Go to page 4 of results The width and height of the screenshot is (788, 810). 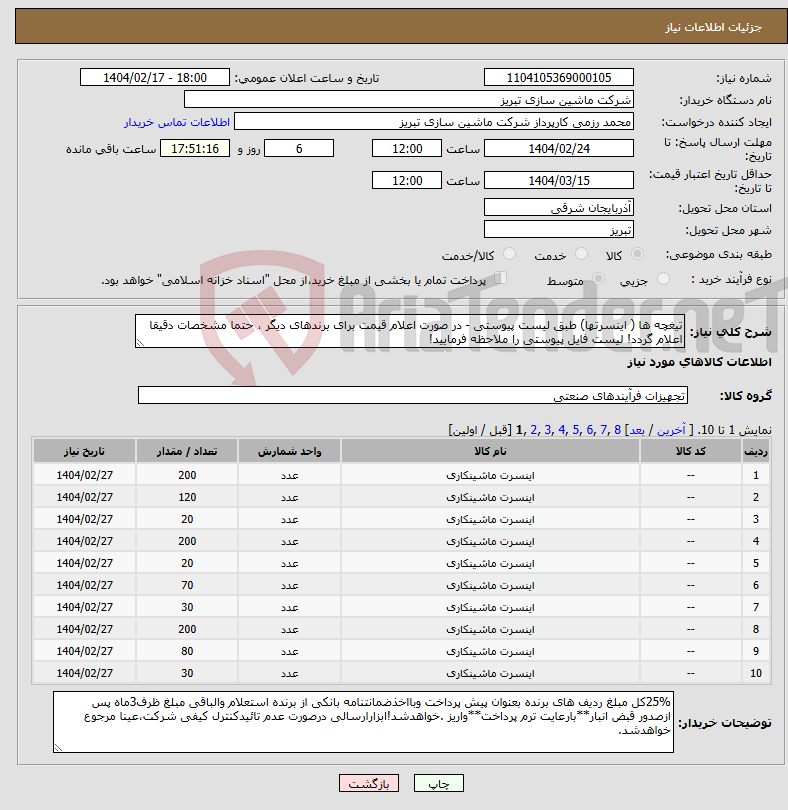[x=562, y=430]
